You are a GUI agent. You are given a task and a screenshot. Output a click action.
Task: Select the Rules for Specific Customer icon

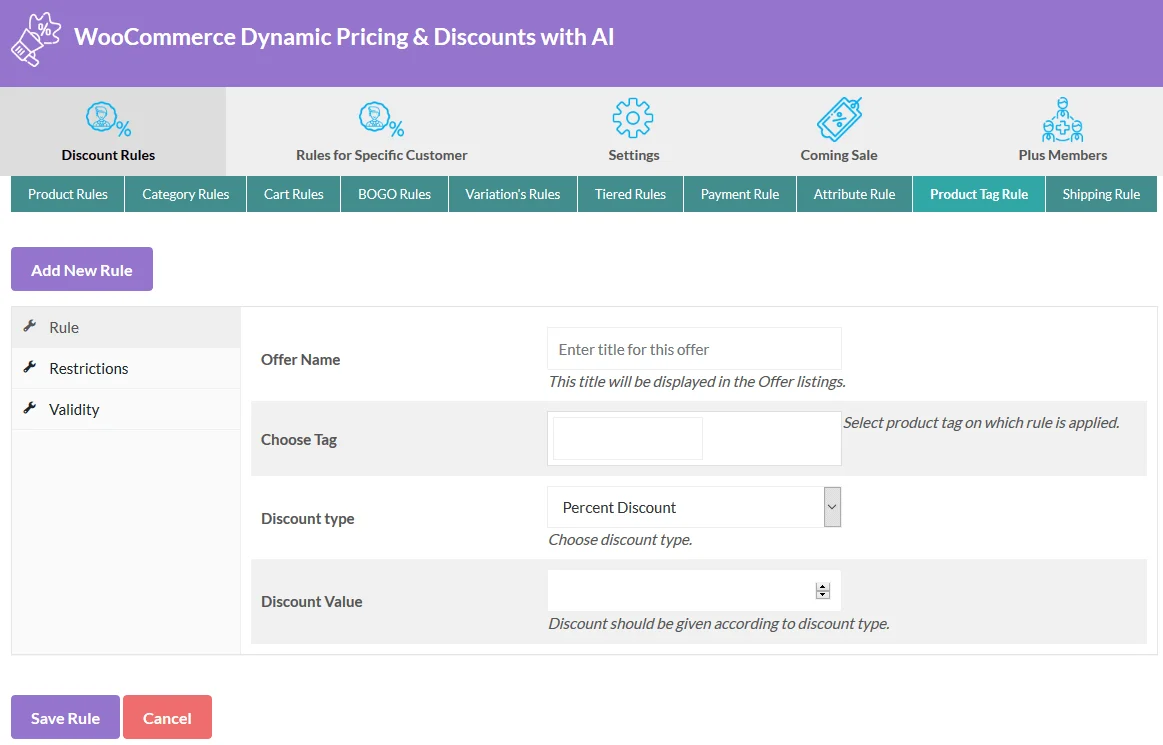(381, 118)
